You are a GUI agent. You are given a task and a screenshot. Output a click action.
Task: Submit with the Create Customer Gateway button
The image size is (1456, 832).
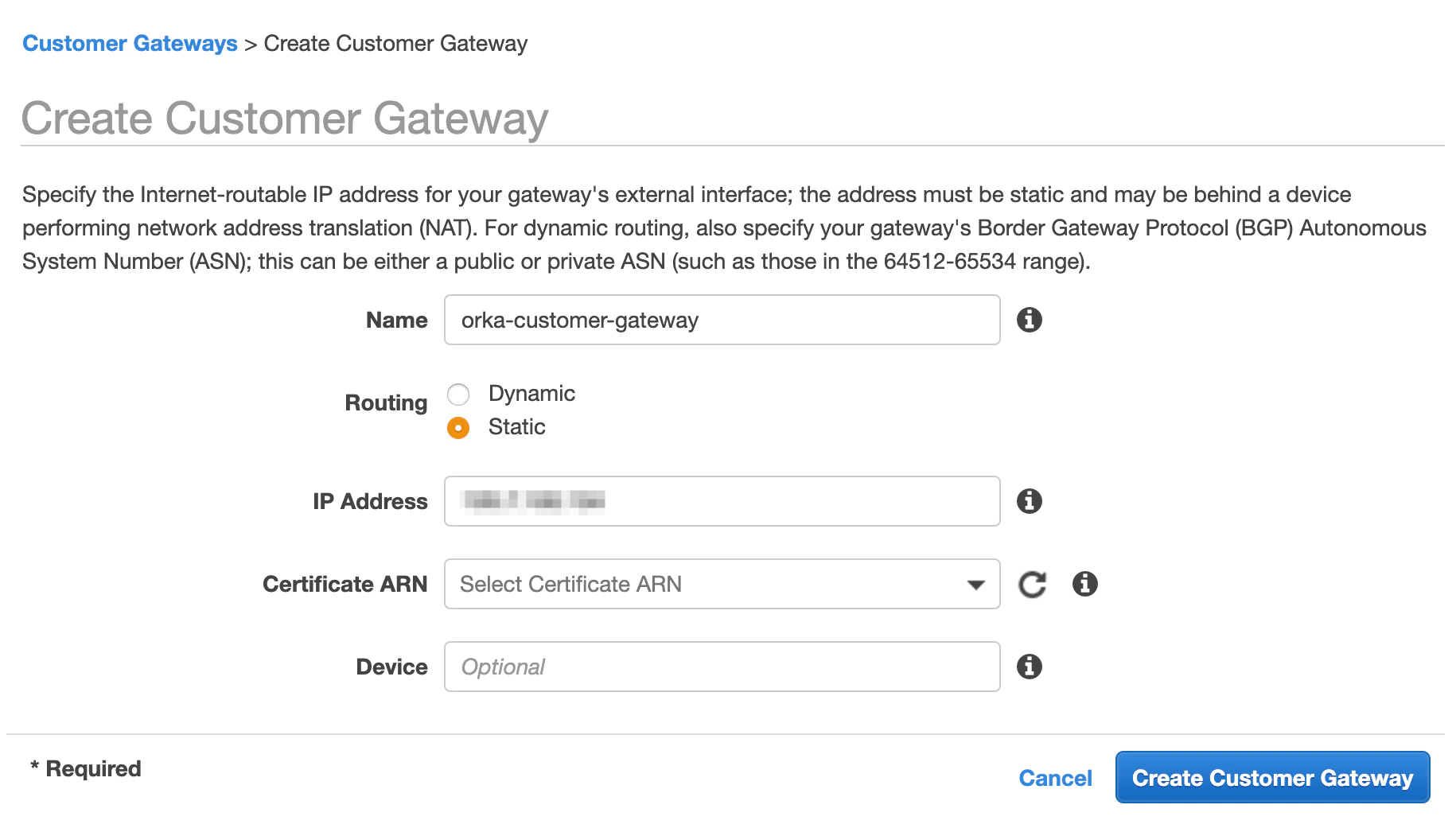[x=1271, y=778]
